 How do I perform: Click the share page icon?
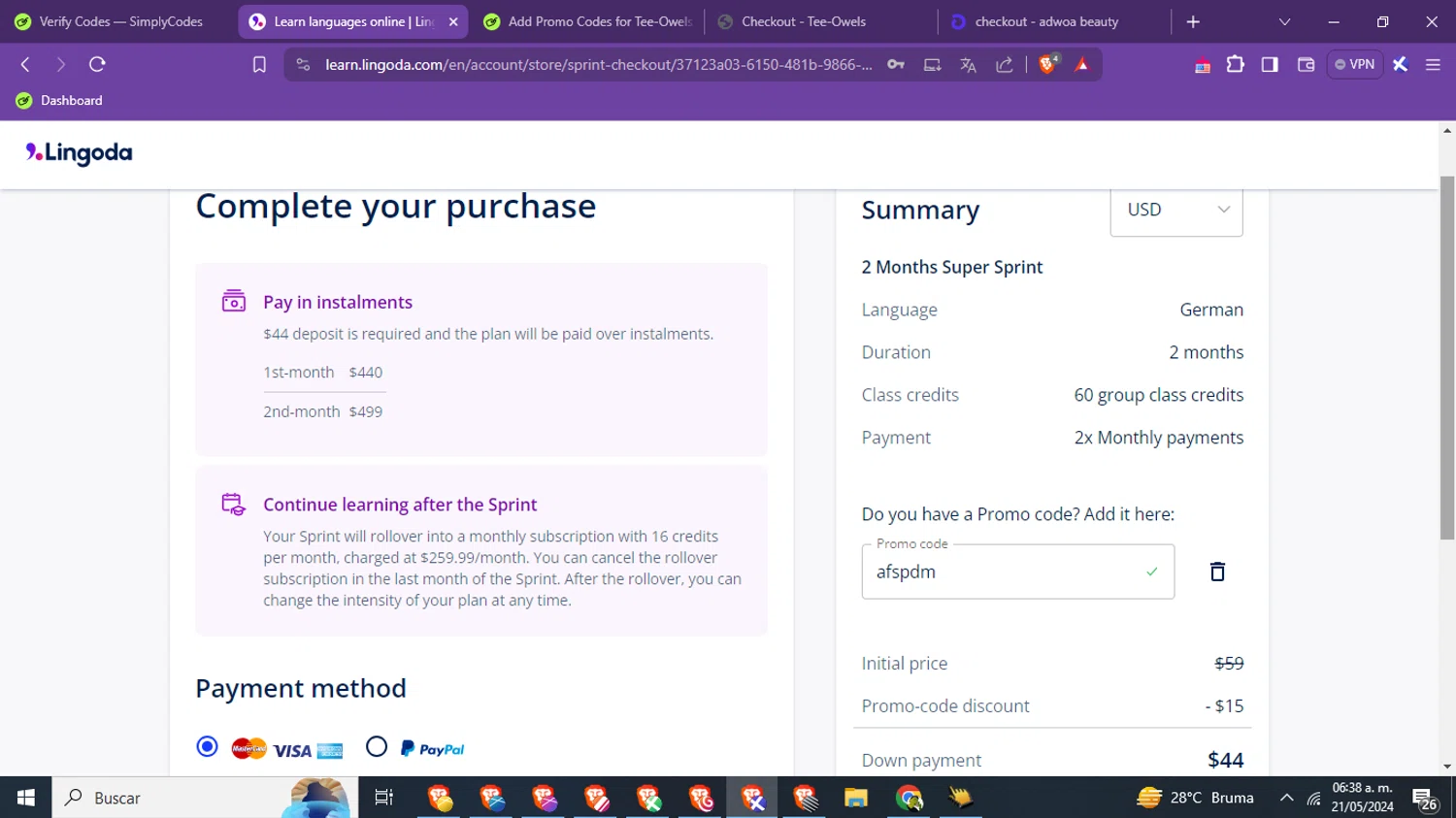1005,64
